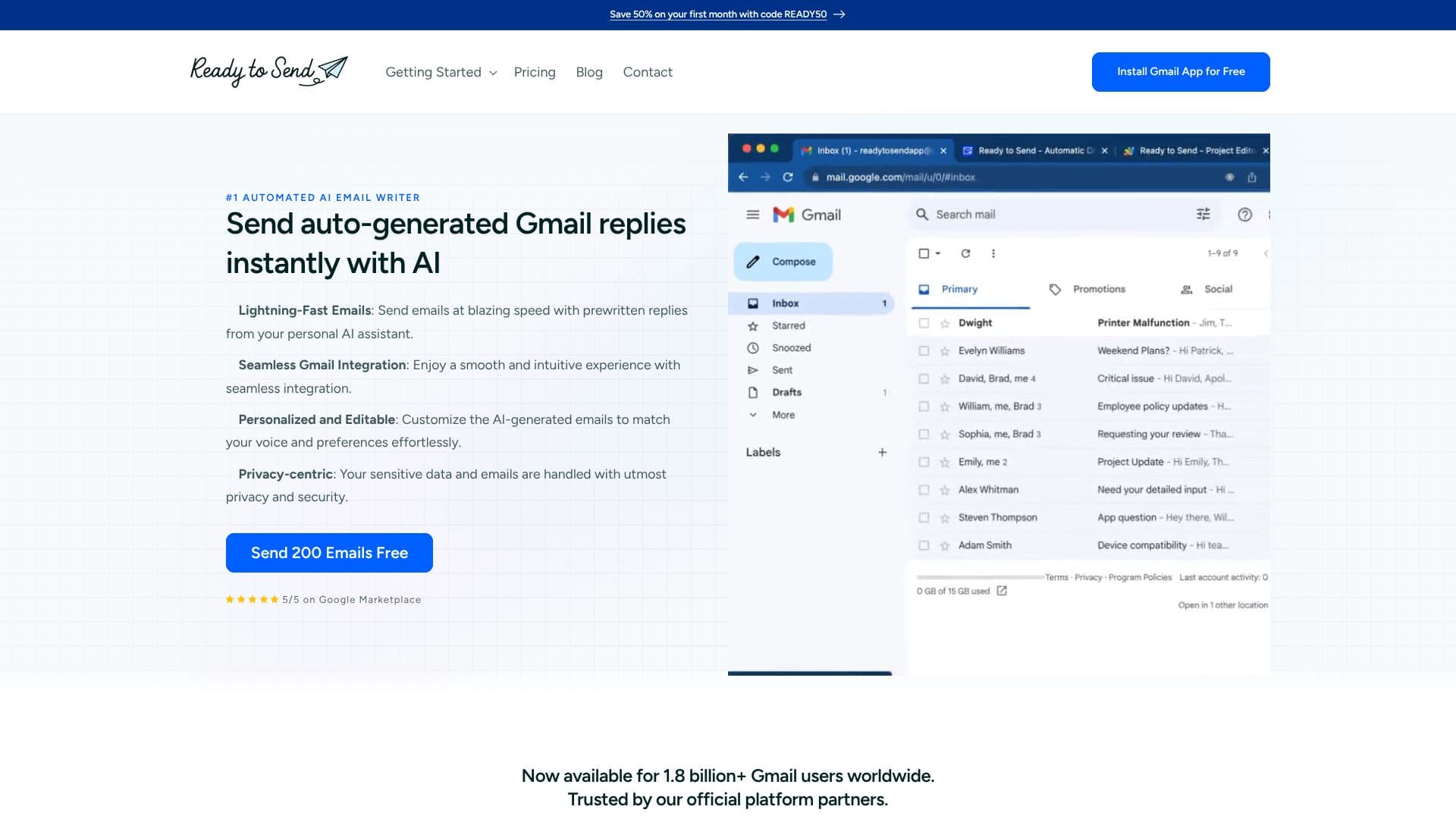
Task: Click the Starred folder star icon
Action: click(x=753, y=326)
